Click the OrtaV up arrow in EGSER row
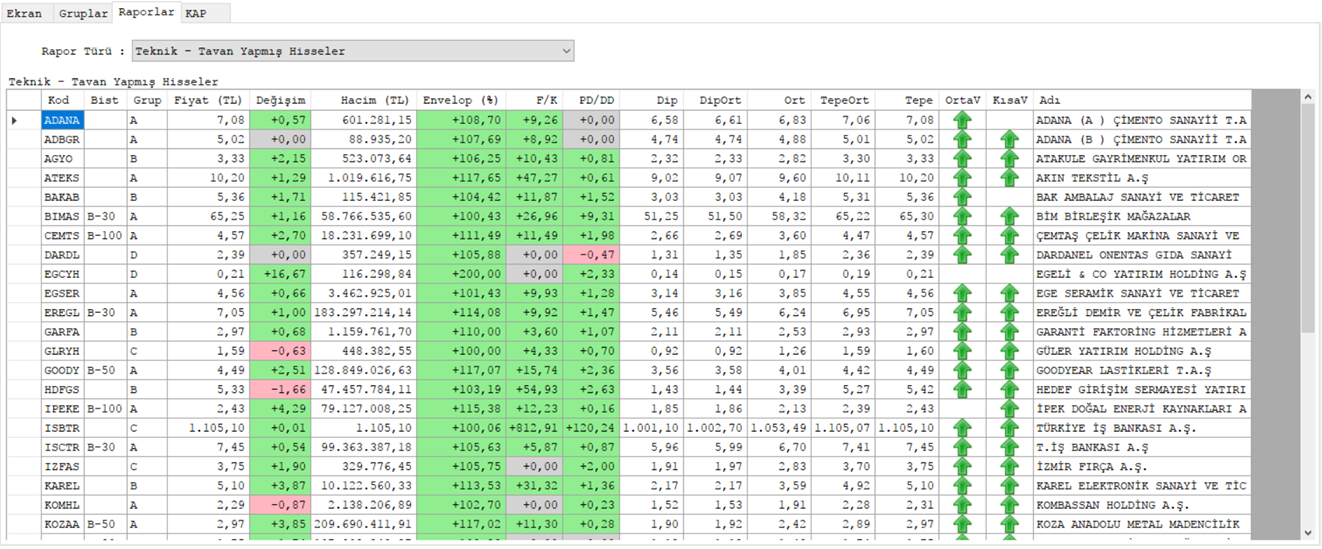This screenshot has height=549, width=1322. [x=962, y=293]
